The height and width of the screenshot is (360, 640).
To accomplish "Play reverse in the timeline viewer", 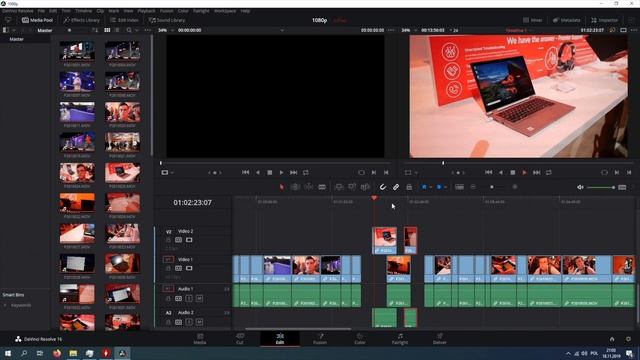I will point(501,173).
